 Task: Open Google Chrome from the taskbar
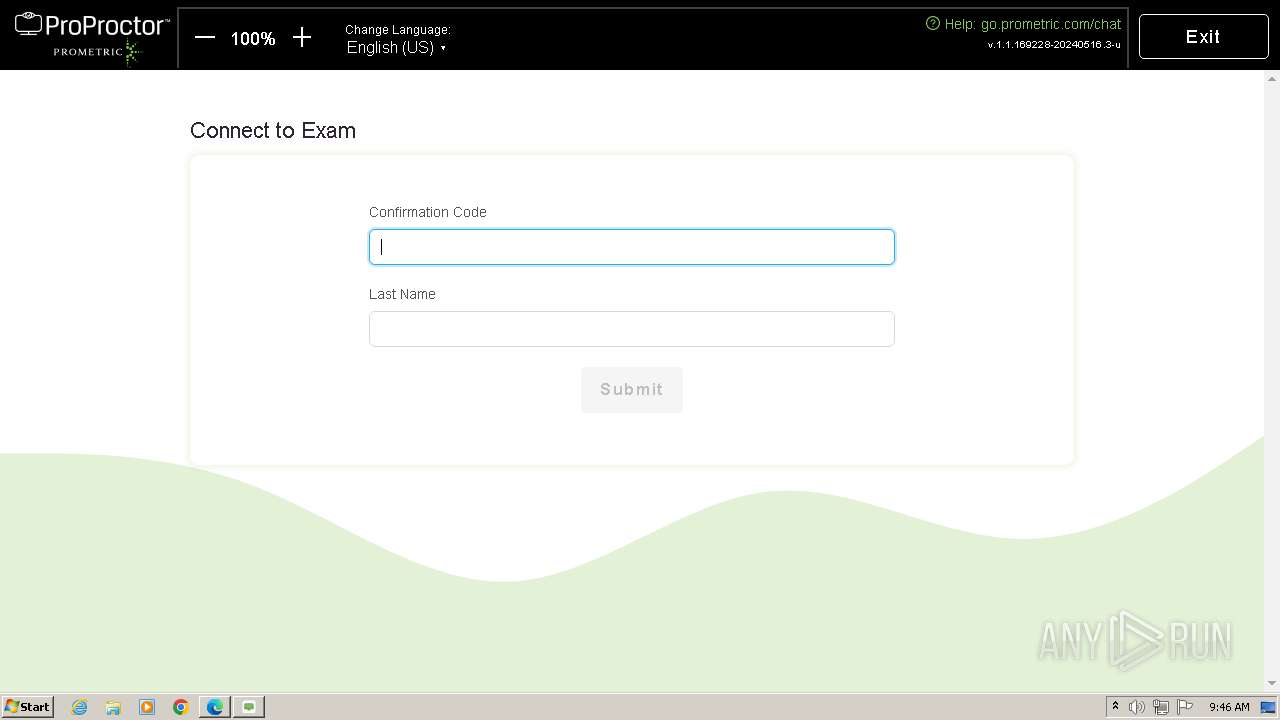tap(181, 707)
